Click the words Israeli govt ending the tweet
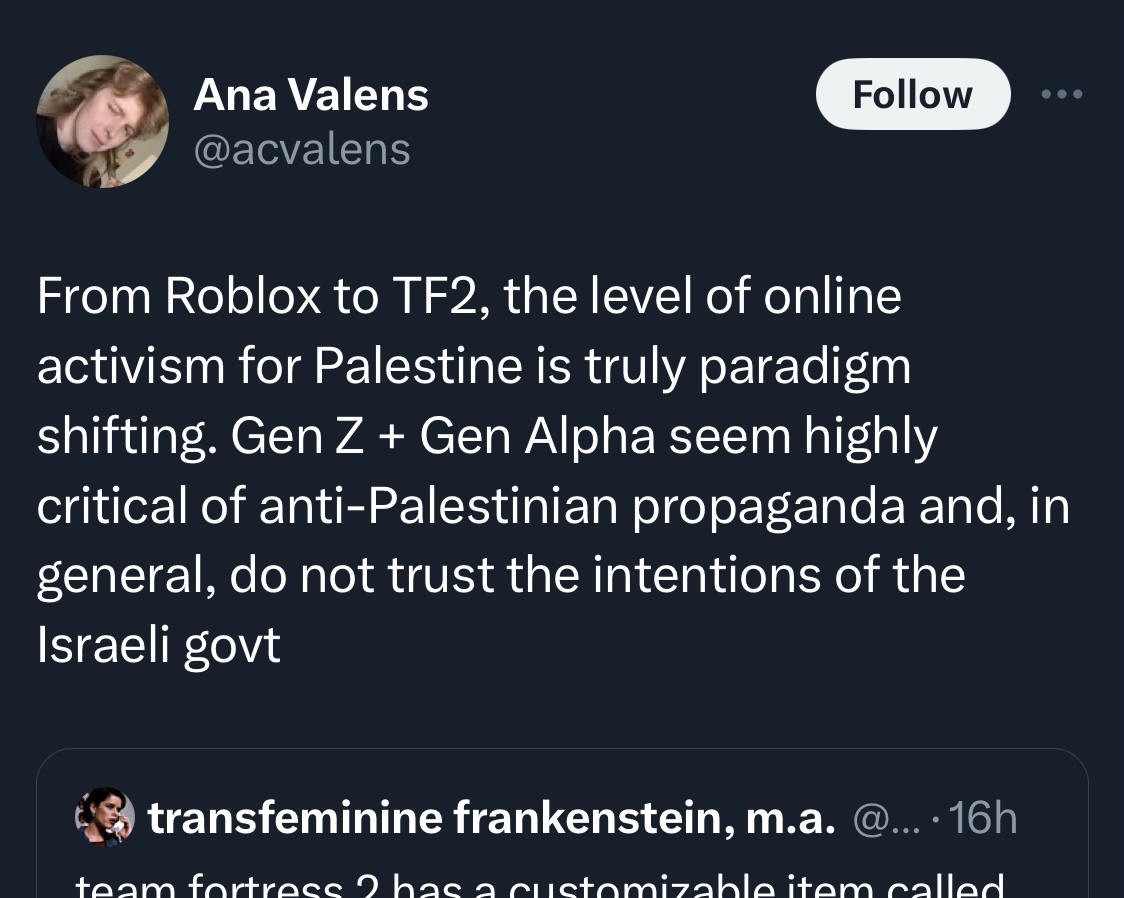1124x898 pixels. click(158, 646)
